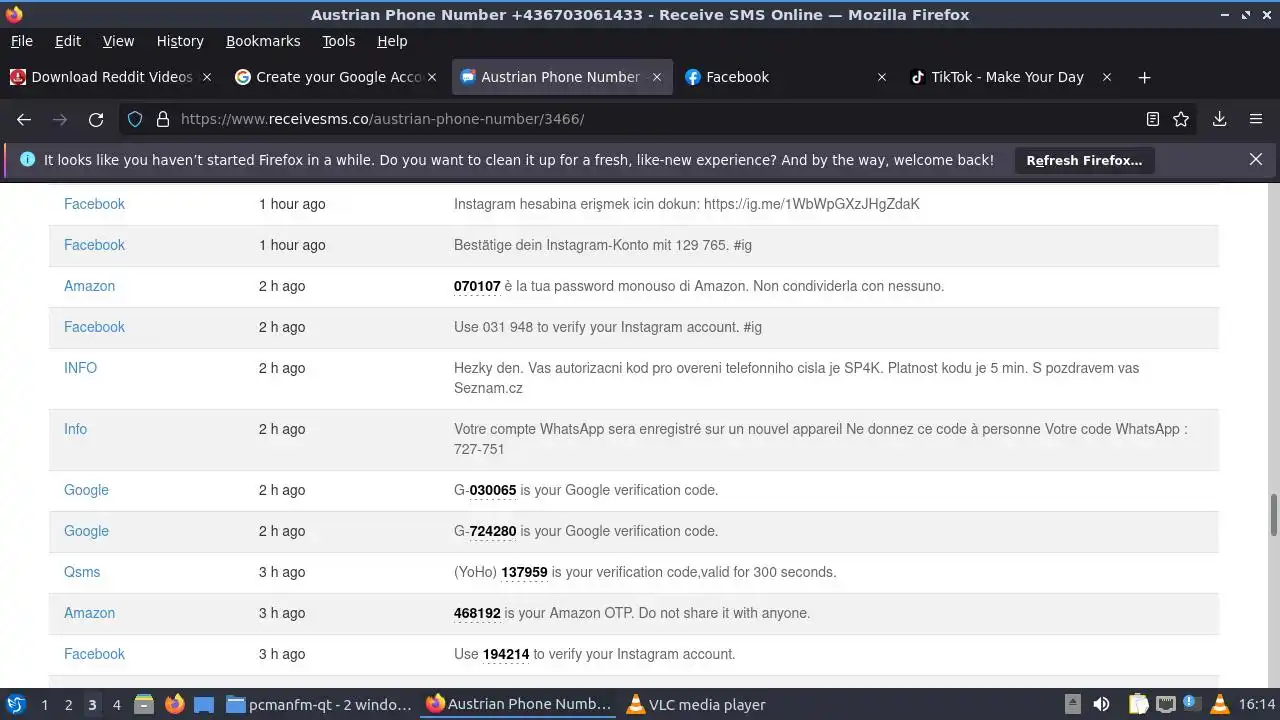Open a new tab with plus button
1280x720 pixels.
click(x=1144, y=77)
